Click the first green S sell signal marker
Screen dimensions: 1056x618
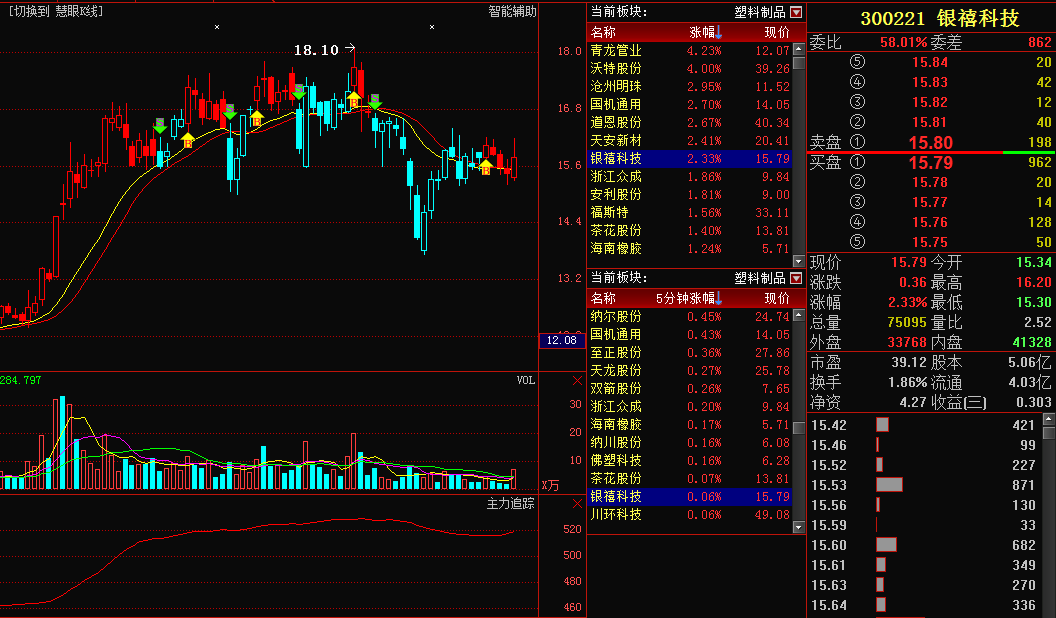pyautogui.click(x=160, y=125)
